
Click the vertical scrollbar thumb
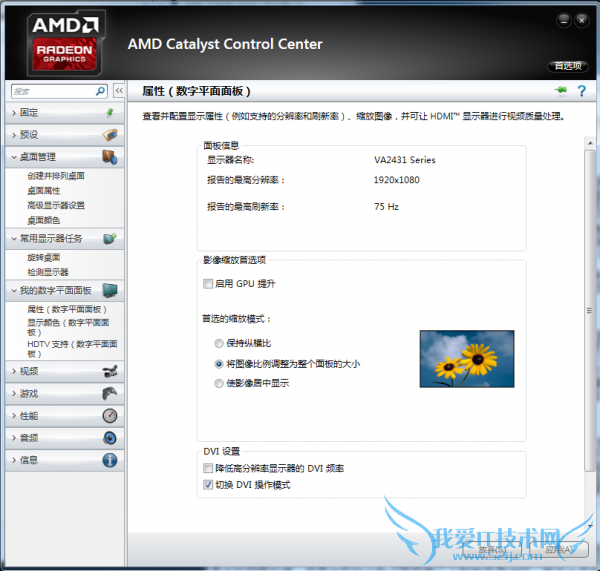coord(590,311)
